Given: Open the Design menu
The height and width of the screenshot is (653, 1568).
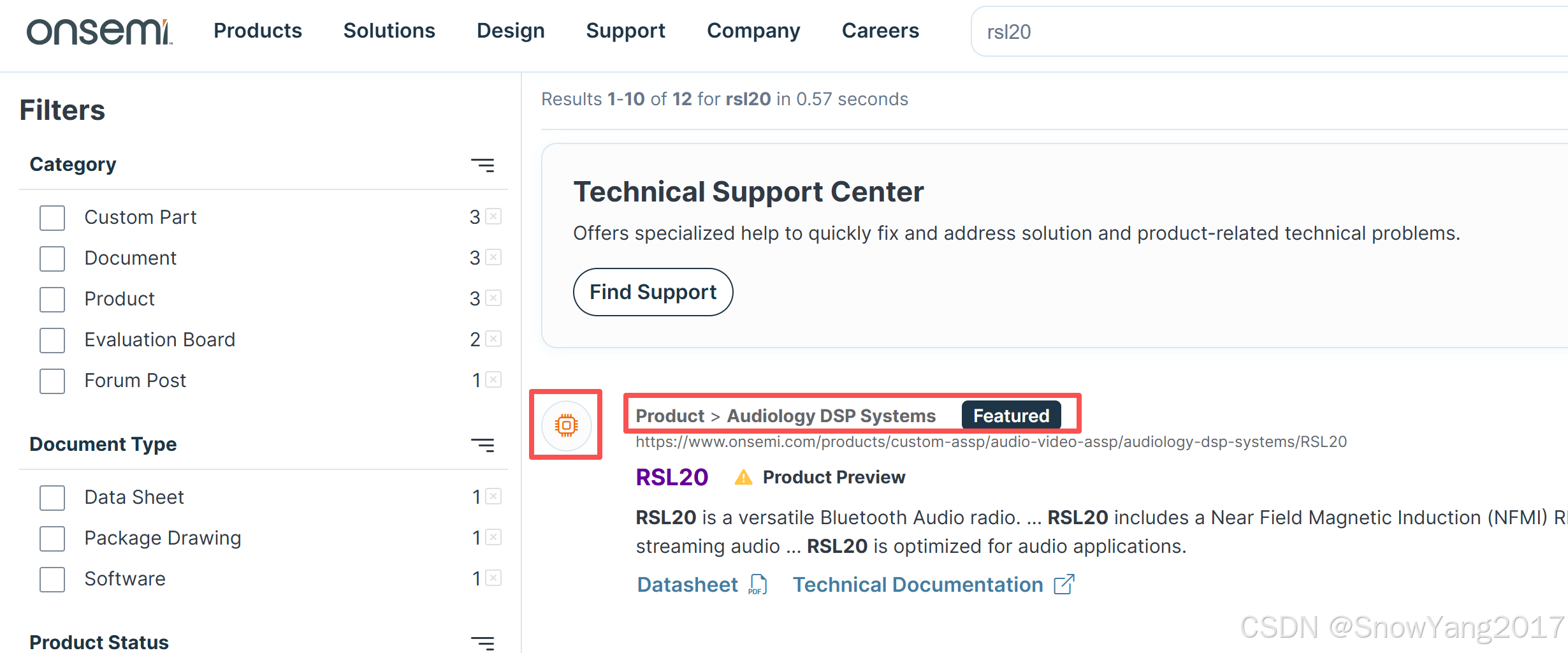Looking at the screenshot, I should tap(511, 31).
